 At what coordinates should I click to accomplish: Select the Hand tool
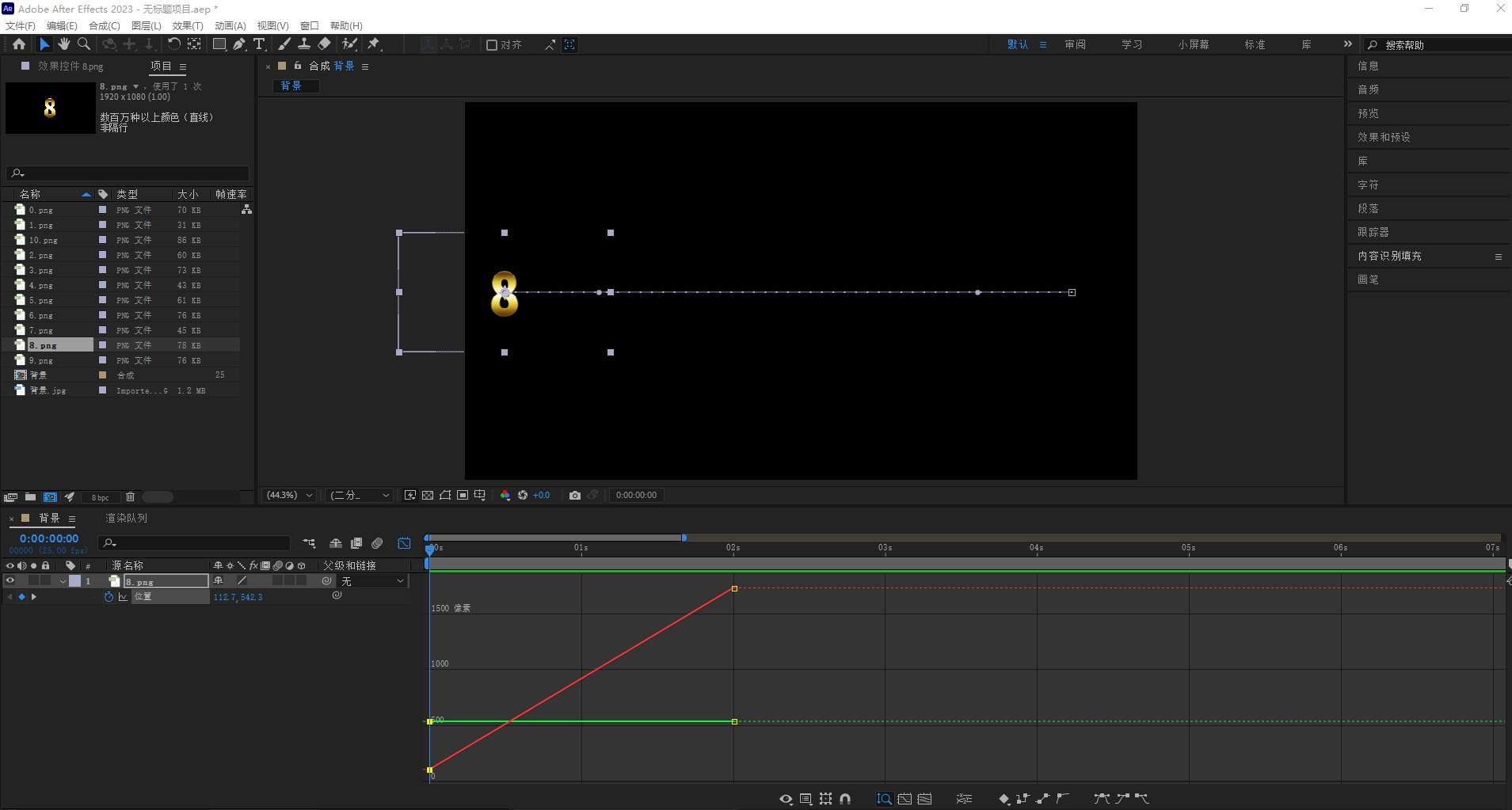64,44
